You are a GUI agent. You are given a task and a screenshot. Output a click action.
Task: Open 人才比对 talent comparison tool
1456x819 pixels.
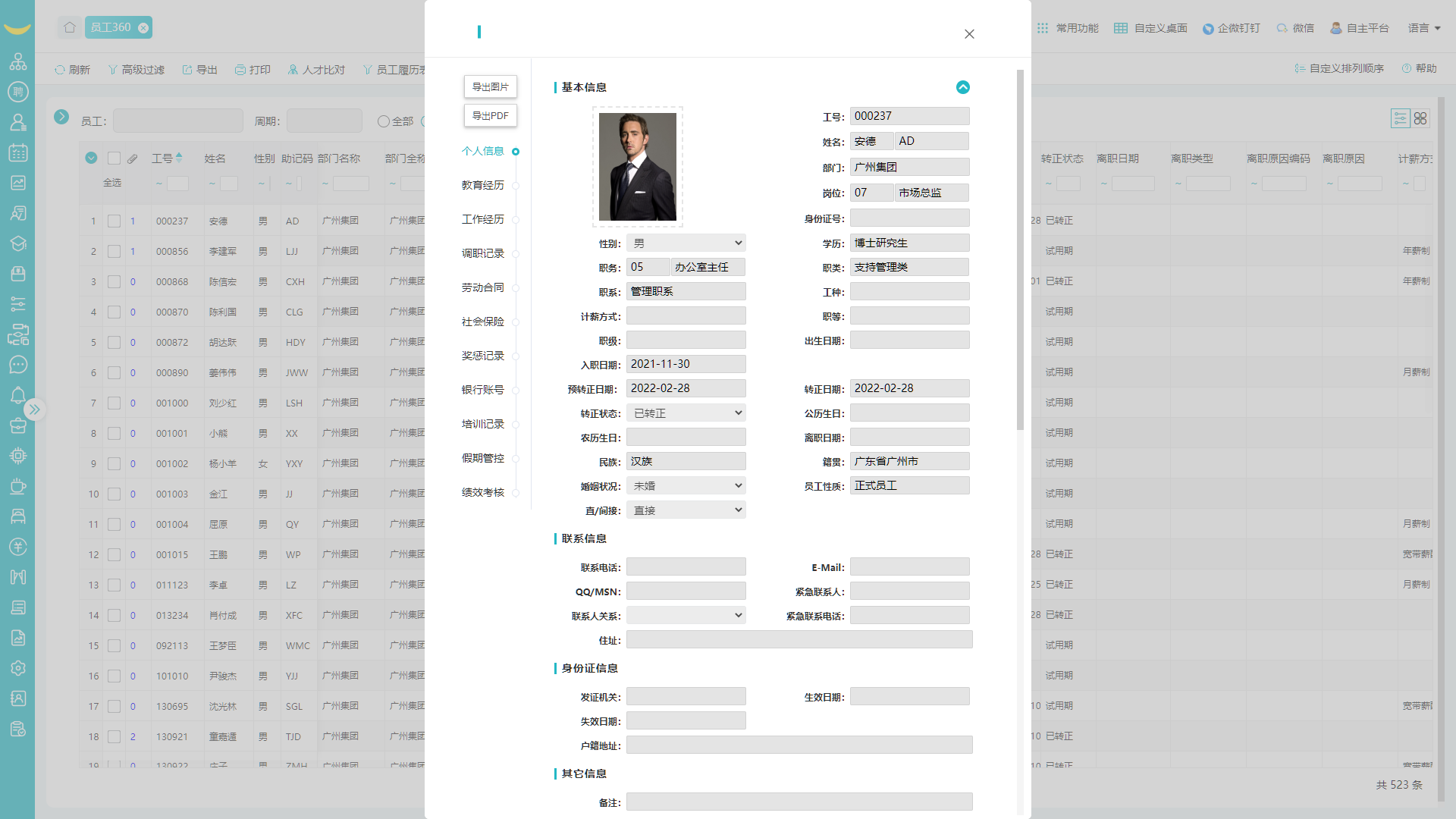pos(316,69)
